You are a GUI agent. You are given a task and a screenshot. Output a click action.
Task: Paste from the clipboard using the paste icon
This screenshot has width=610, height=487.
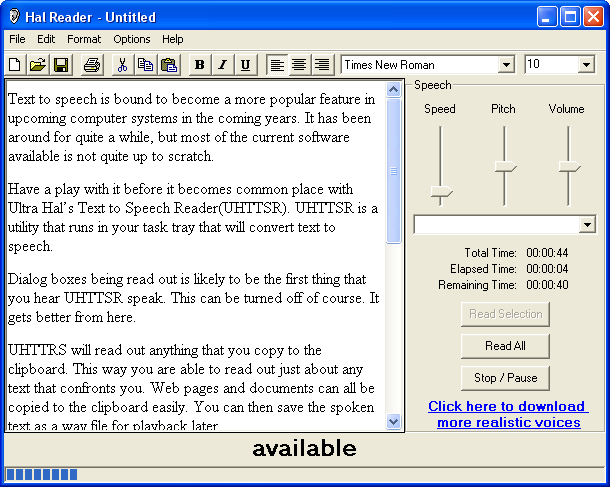point(169,65)
